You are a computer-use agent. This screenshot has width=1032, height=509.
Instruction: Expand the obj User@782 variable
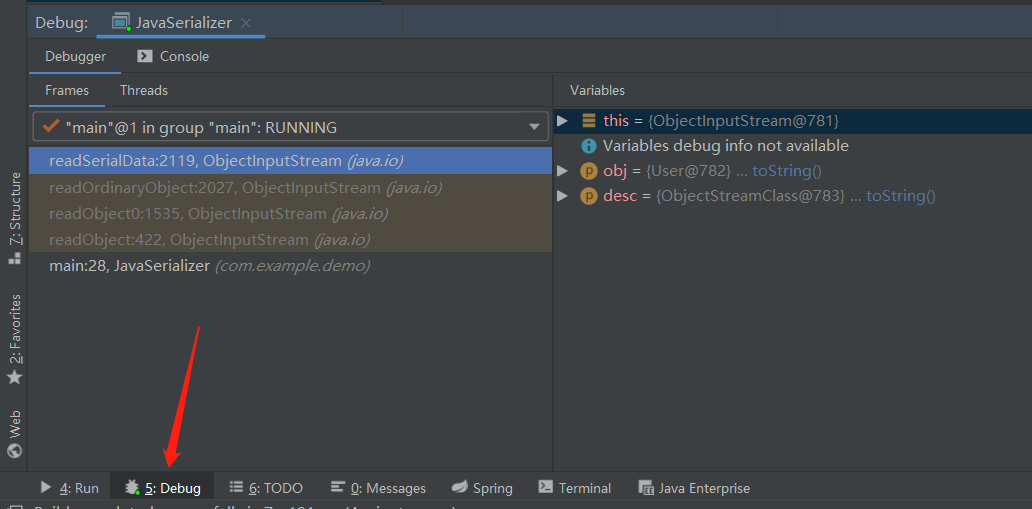coord(562,171)
